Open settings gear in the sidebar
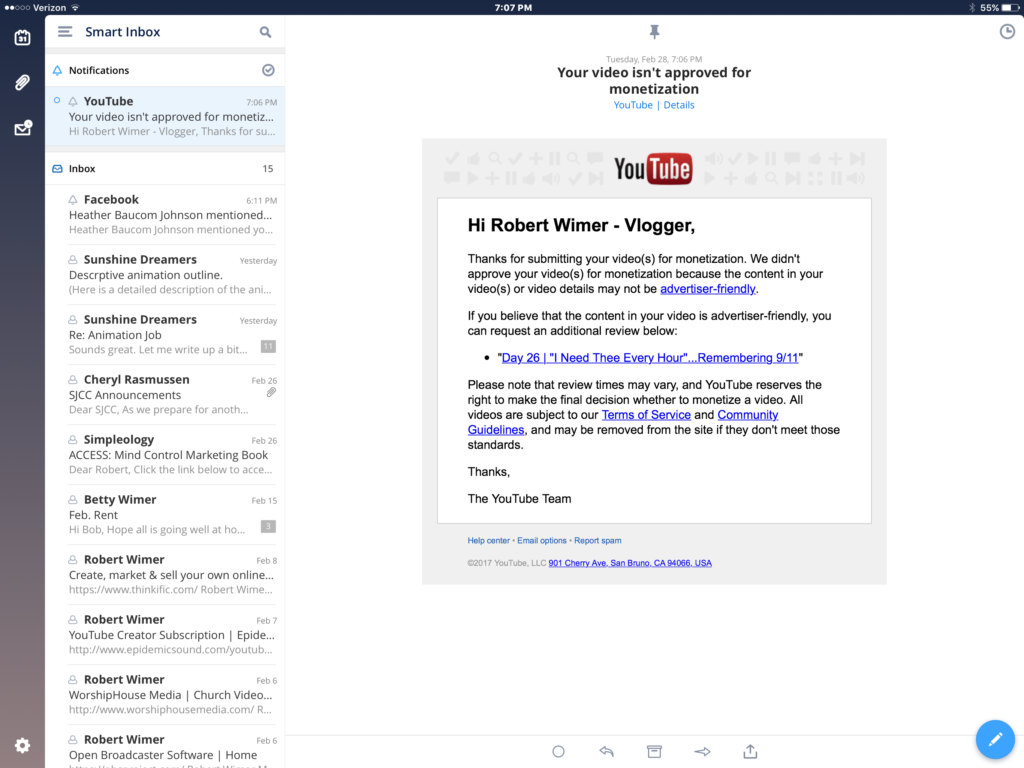The height and width of the screenshot is (768, 1024). (22, 745)
